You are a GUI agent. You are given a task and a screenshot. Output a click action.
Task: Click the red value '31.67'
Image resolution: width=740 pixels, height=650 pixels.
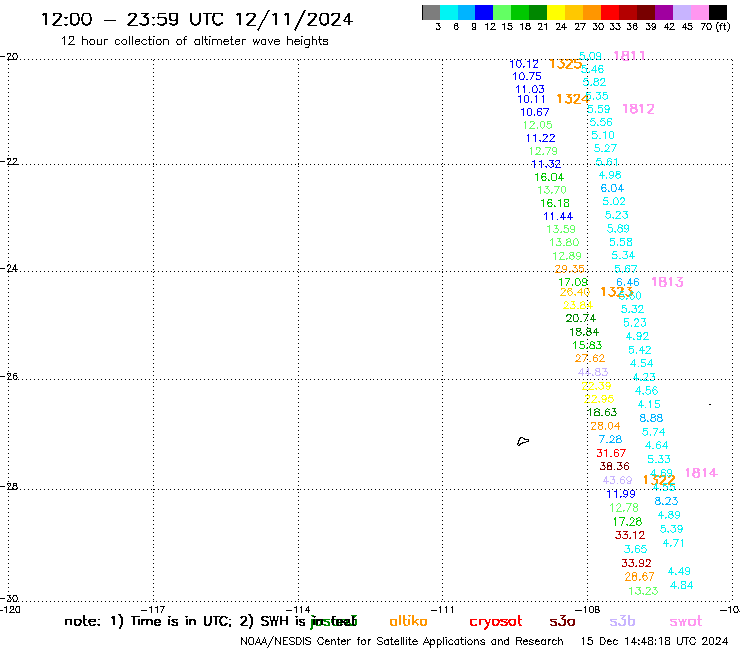pyautogui.click(x=611, y=453)
